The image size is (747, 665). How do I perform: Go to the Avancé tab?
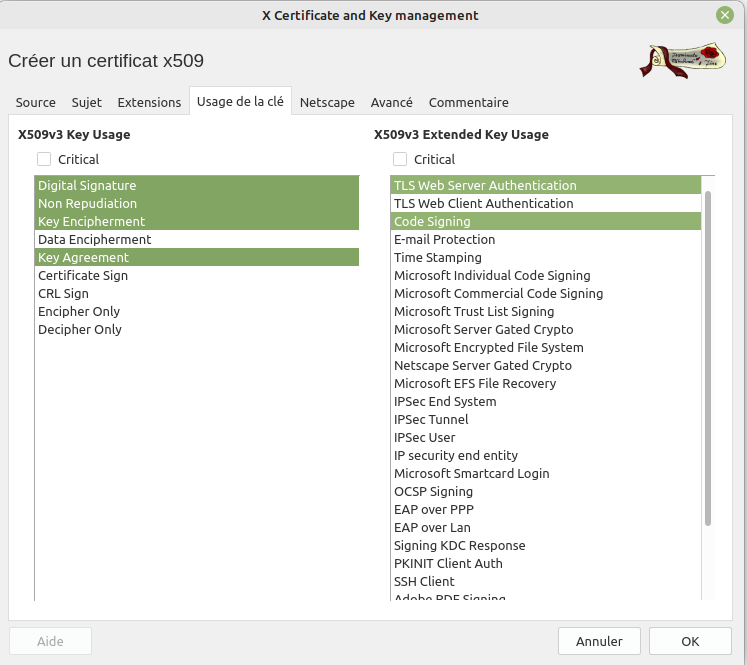point(391,102)
